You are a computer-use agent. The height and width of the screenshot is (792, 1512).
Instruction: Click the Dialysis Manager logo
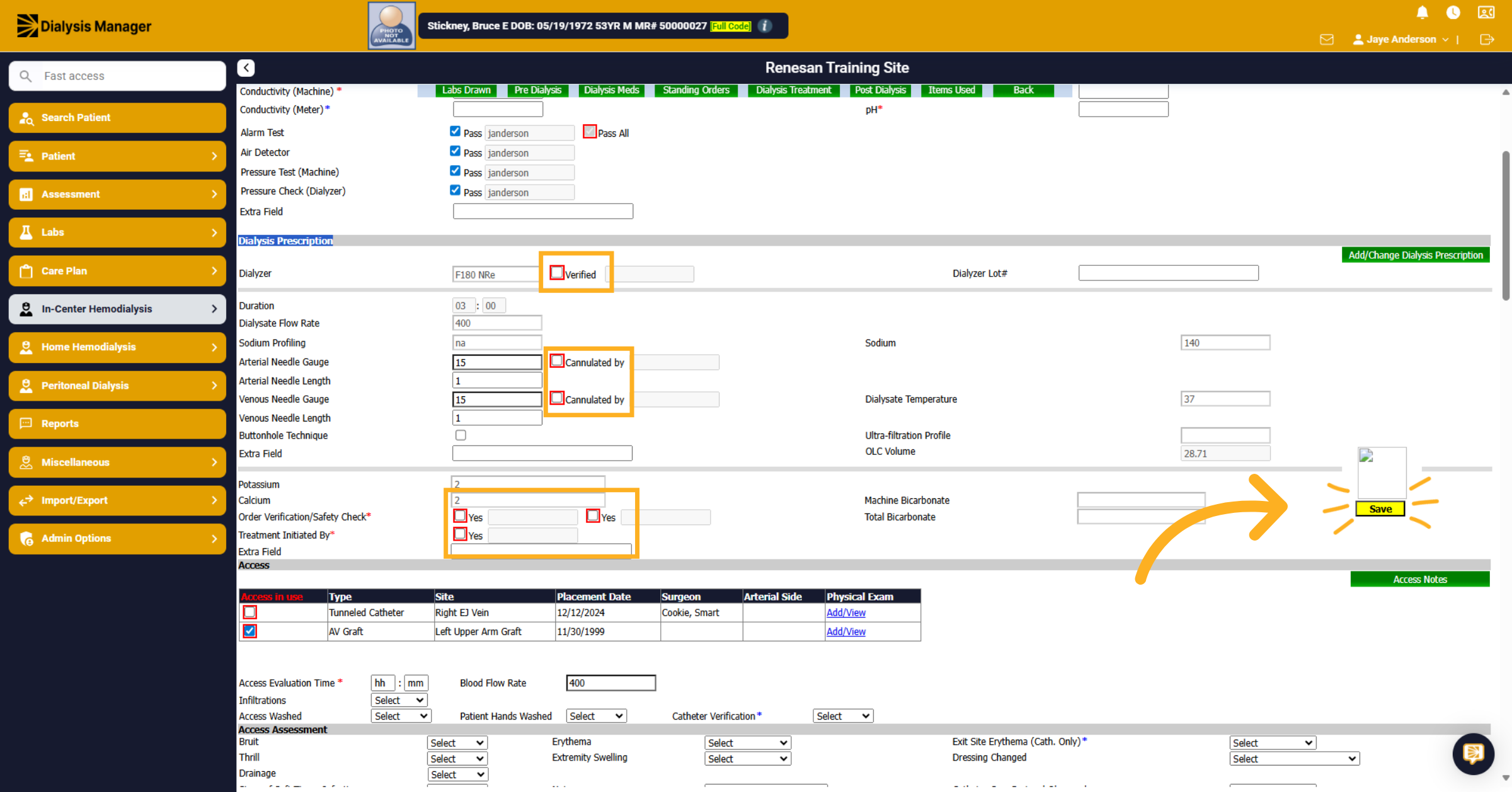point(84,26)
